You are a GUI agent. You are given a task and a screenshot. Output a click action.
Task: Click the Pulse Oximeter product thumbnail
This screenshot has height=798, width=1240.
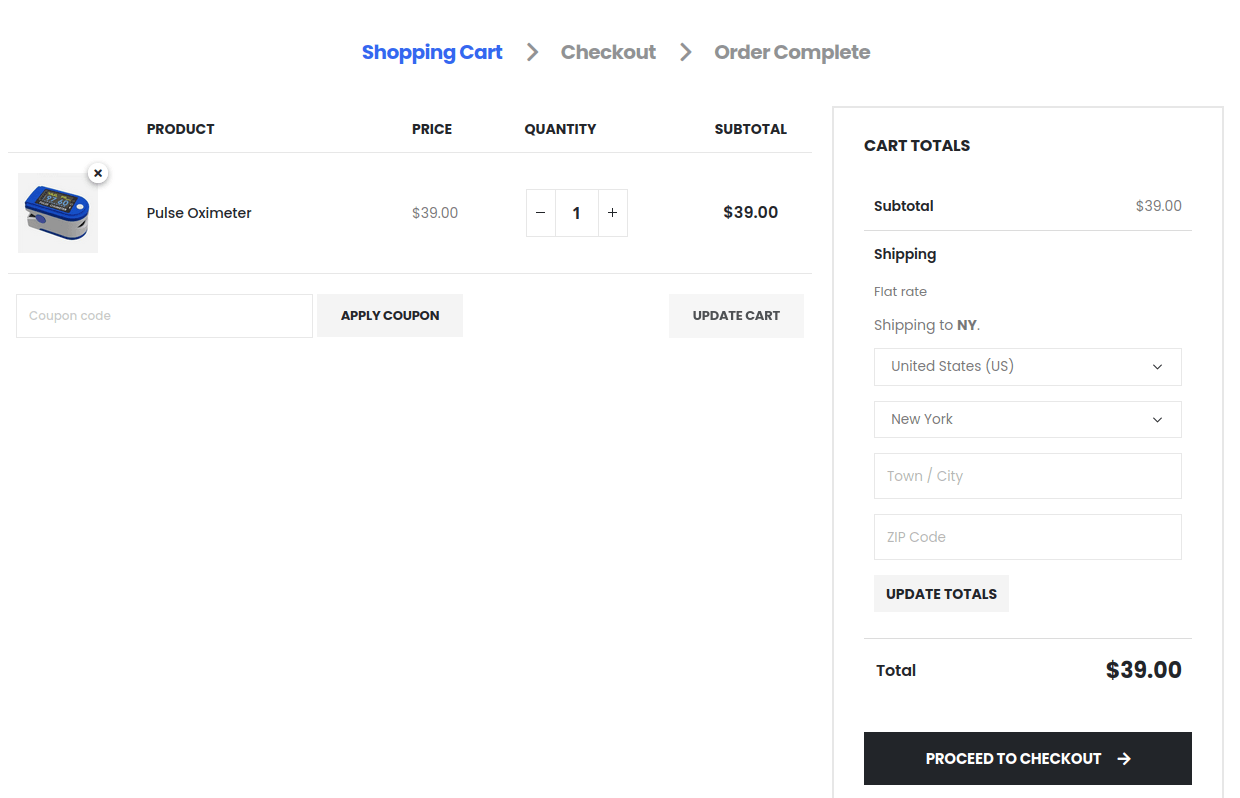[57, 212]
